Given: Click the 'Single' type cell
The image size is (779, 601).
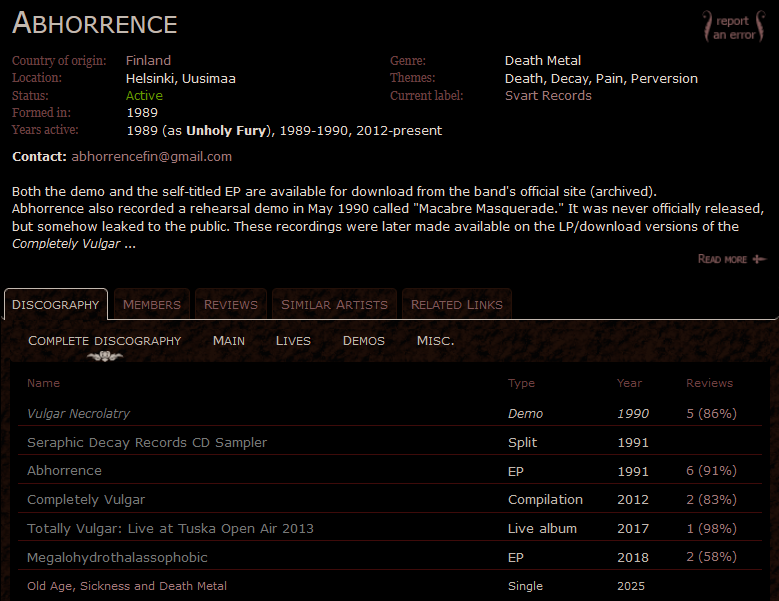Looking at the screenshot, I should pyautogui.click(x=525, y=586).
